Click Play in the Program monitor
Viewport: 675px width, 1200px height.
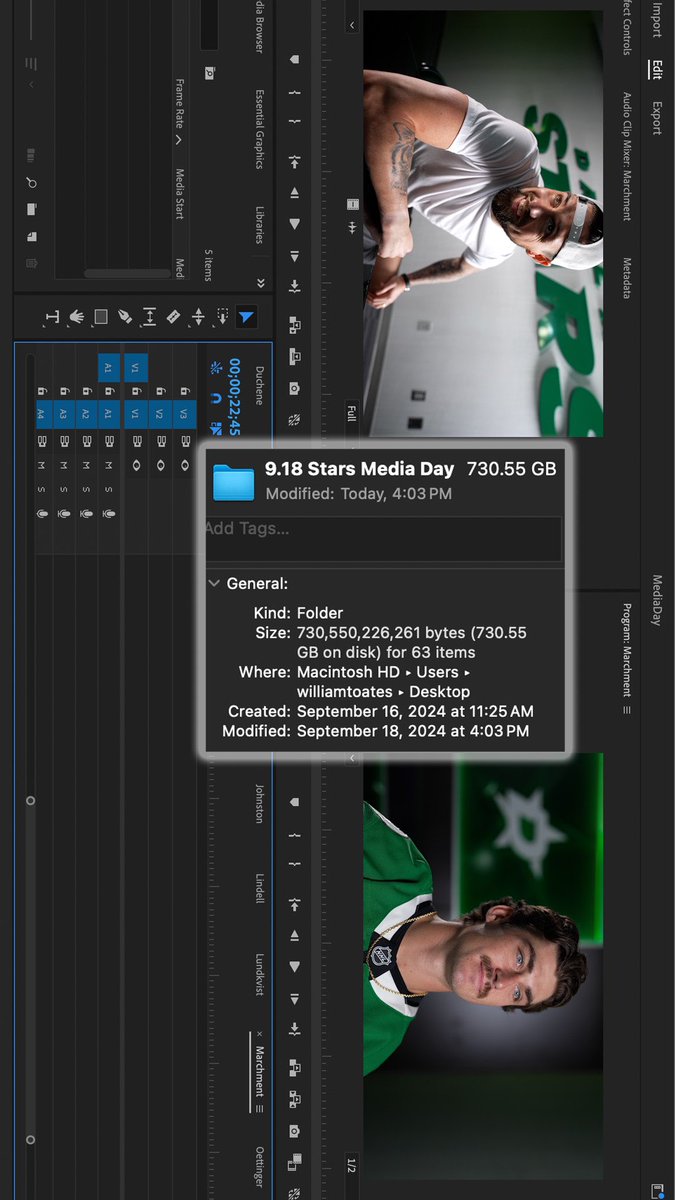[295, 967]
